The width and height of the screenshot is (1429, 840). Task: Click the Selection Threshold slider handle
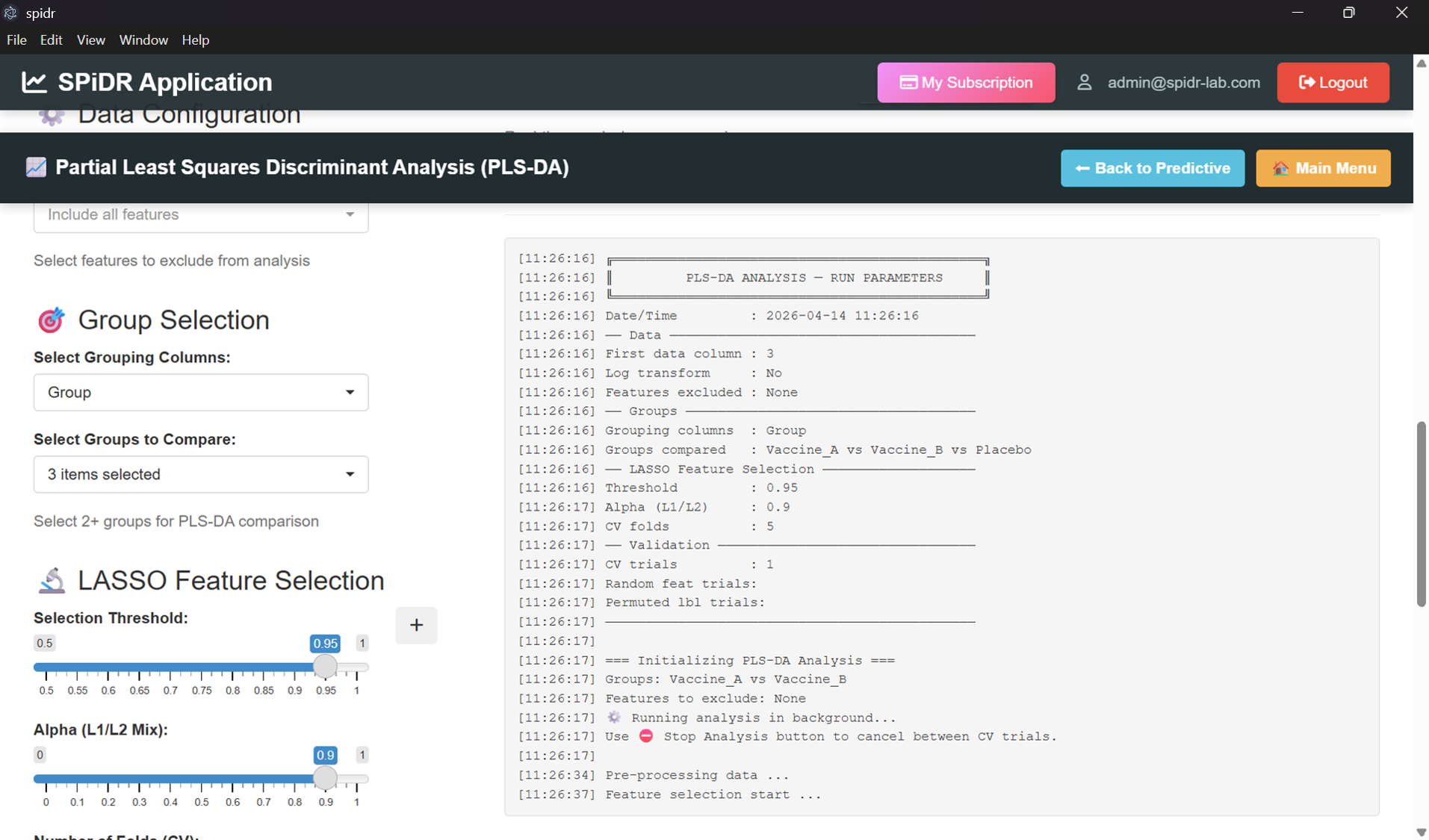click(x=325, y=667)
